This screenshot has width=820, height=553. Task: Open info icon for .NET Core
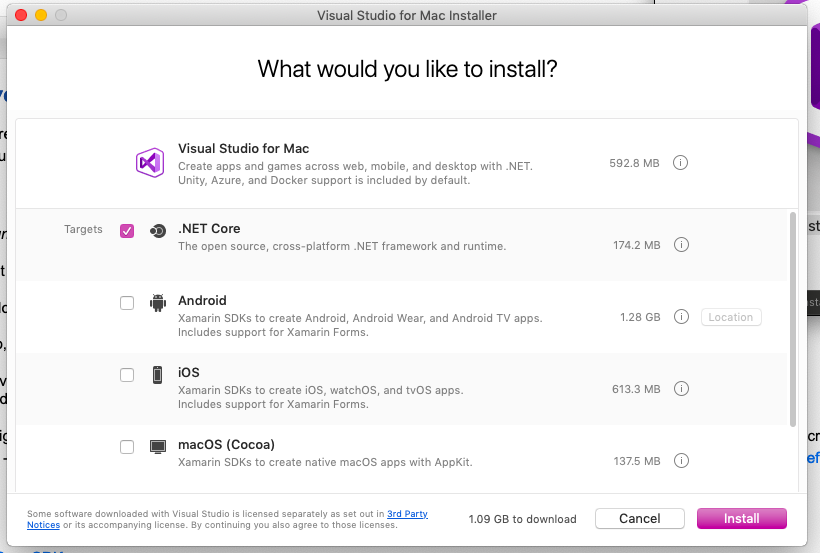pos(681,244)
